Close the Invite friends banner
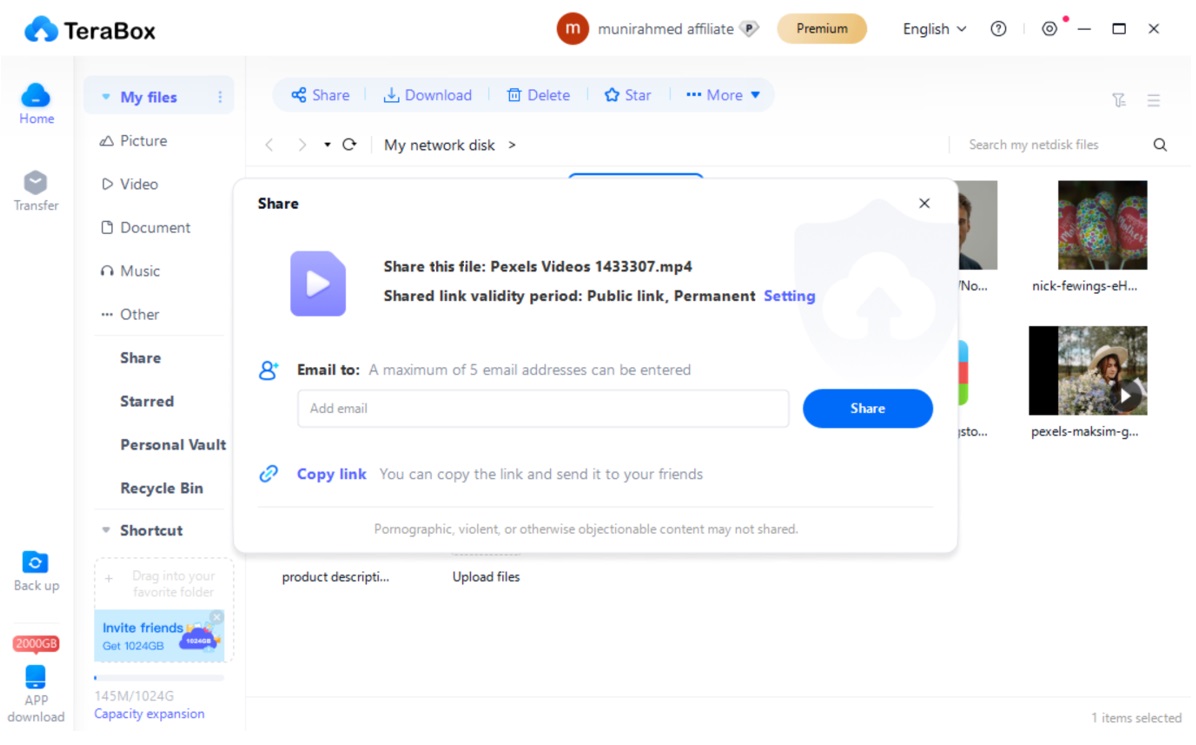Image resolution: width=1196 pixels, height=745 pixels. [x=217, y=617]
